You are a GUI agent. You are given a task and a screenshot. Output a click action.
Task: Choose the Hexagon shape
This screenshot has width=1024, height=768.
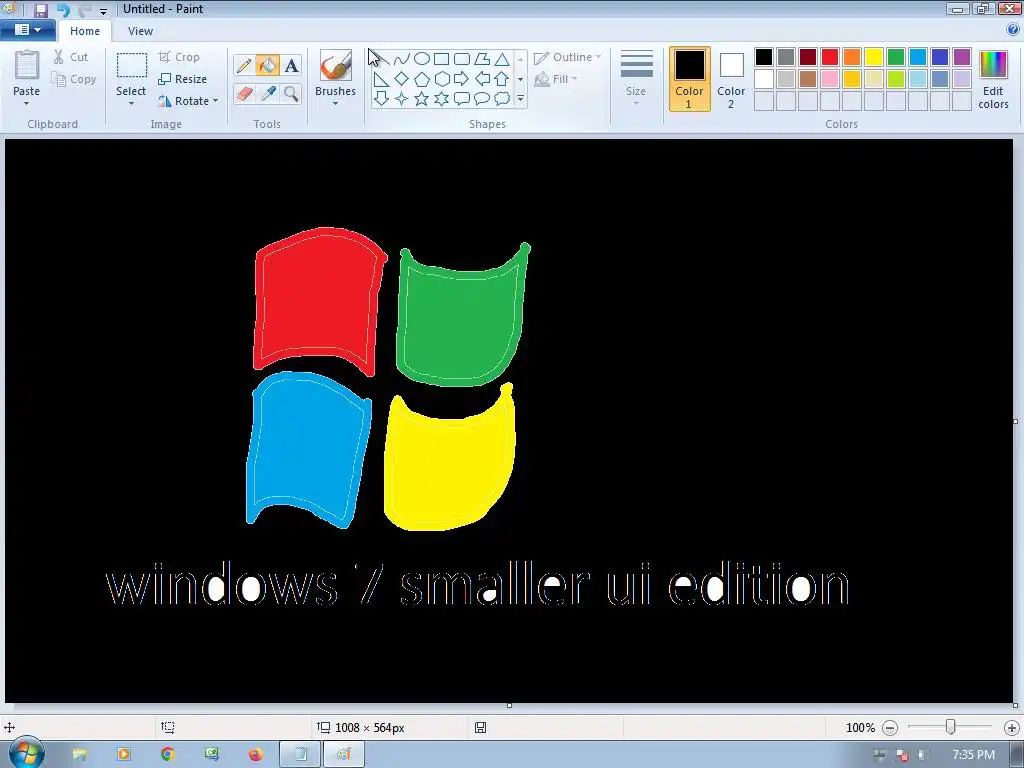442,79
